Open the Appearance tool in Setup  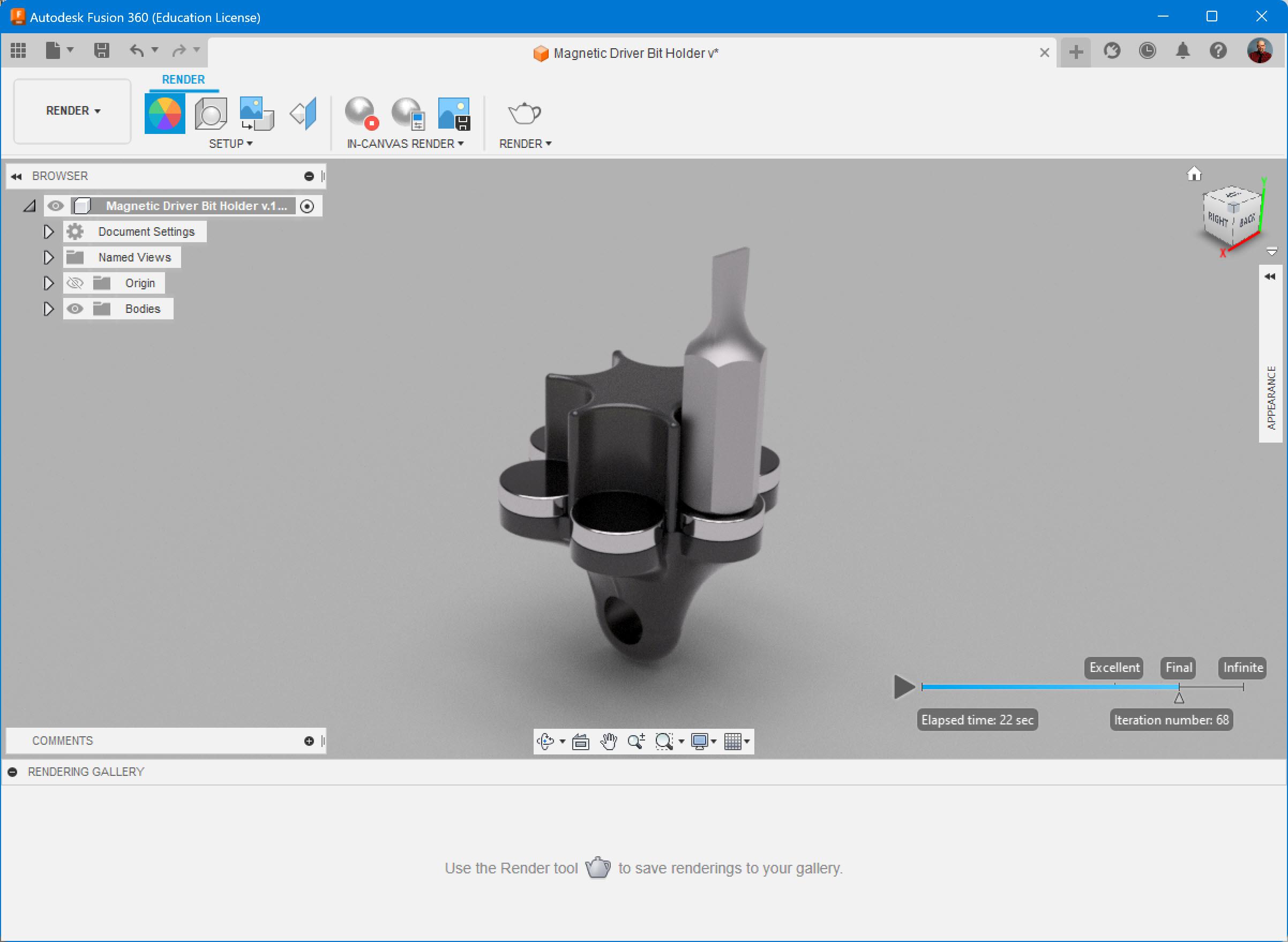[164, 114]
